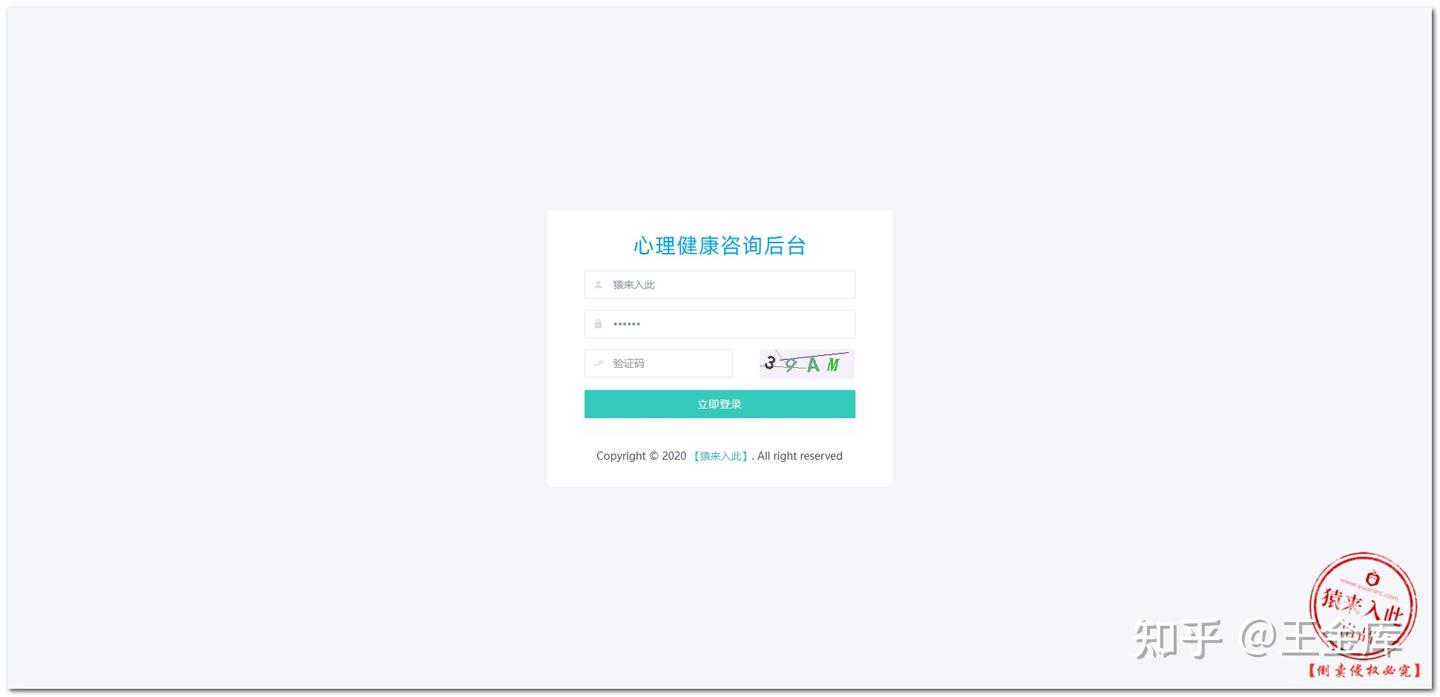Screen dimensions: 1440x697
Task: Focus the username field showing 猿来入此
Action: click(x=719, y=285)
